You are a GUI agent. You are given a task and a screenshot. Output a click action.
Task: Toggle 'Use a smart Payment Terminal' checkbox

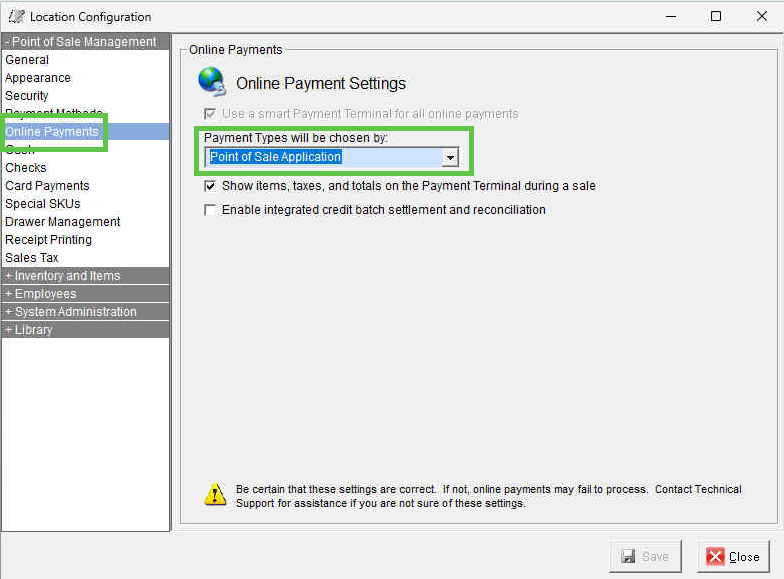(210, 114)
